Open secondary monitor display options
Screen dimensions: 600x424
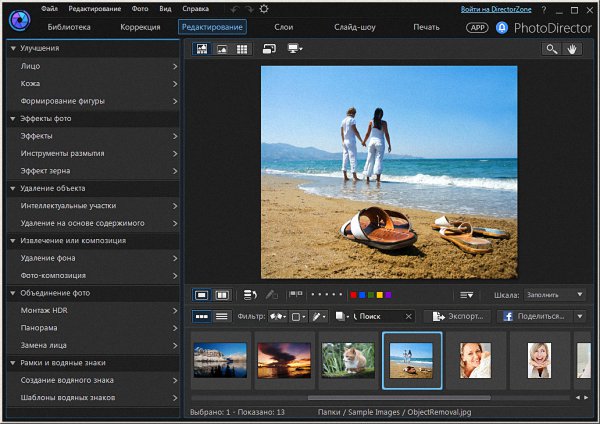(x=295, y=48)
